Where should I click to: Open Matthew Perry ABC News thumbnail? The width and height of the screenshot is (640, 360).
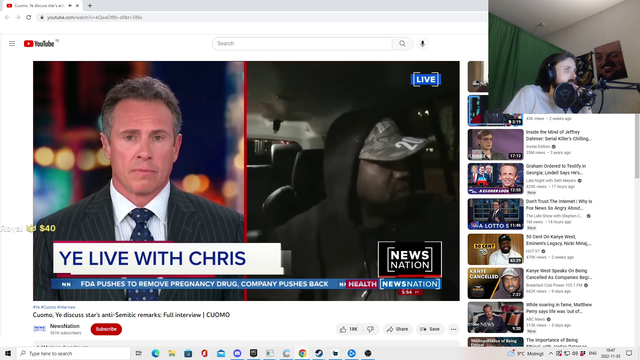pyautogui.click(x=496, y=318)
